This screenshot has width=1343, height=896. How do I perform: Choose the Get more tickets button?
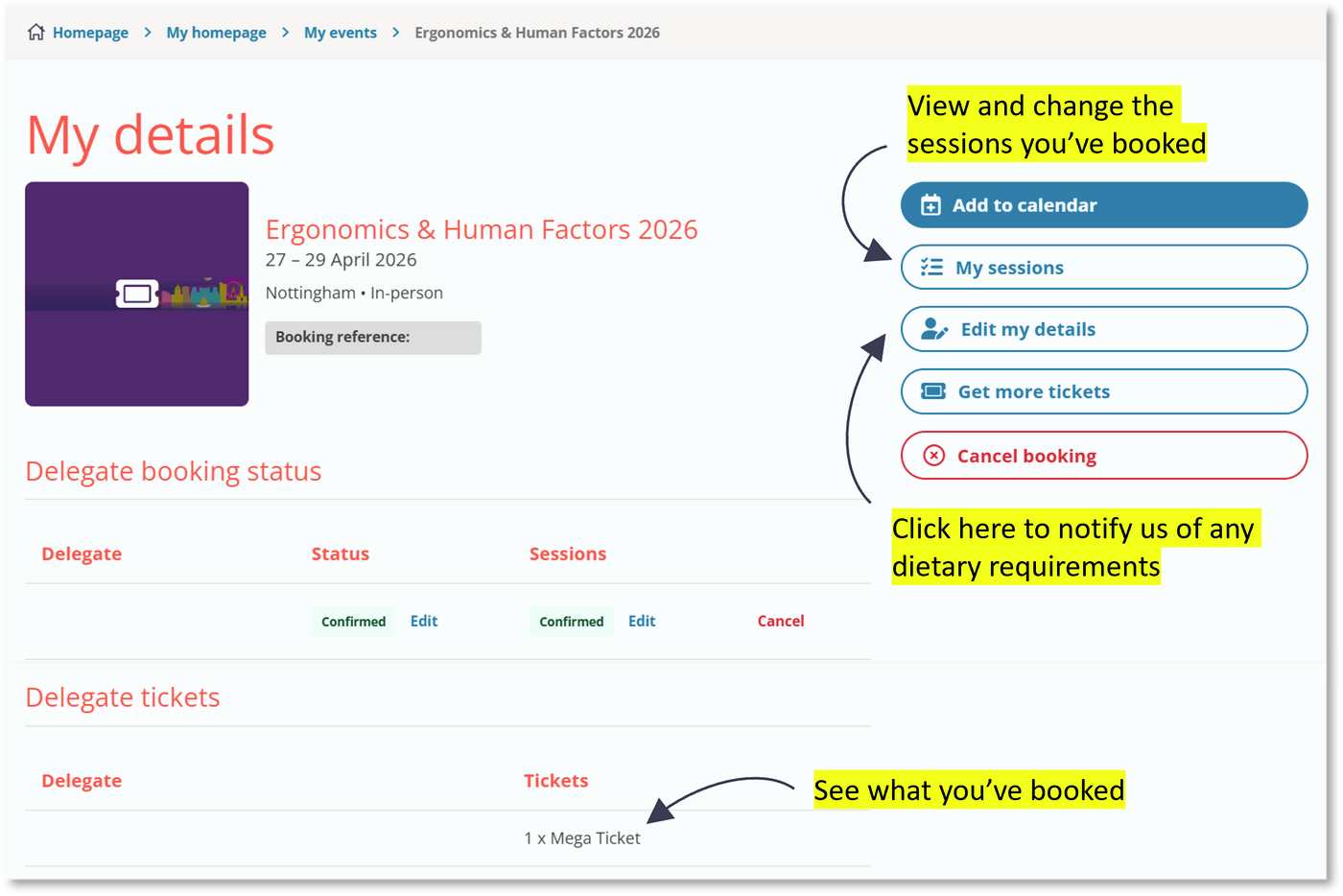pos(1103,391)
